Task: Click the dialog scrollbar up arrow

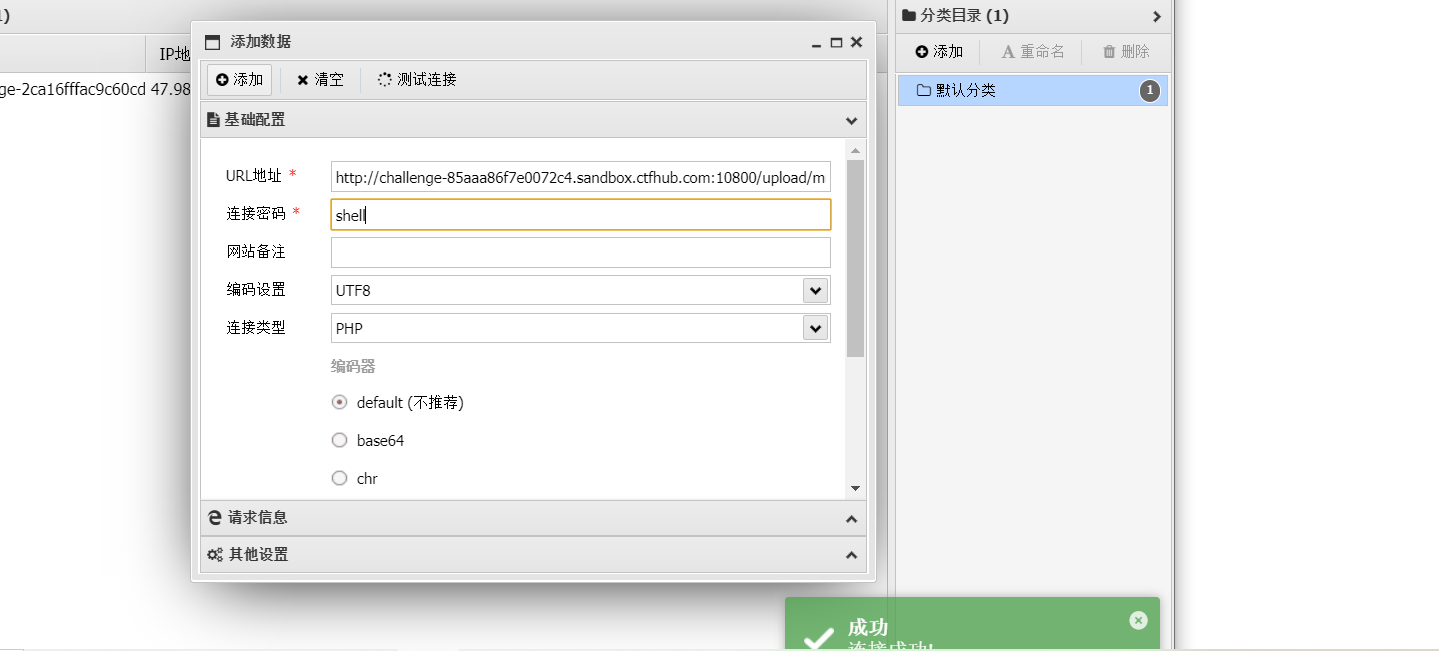Action: [x=855, y=151]
